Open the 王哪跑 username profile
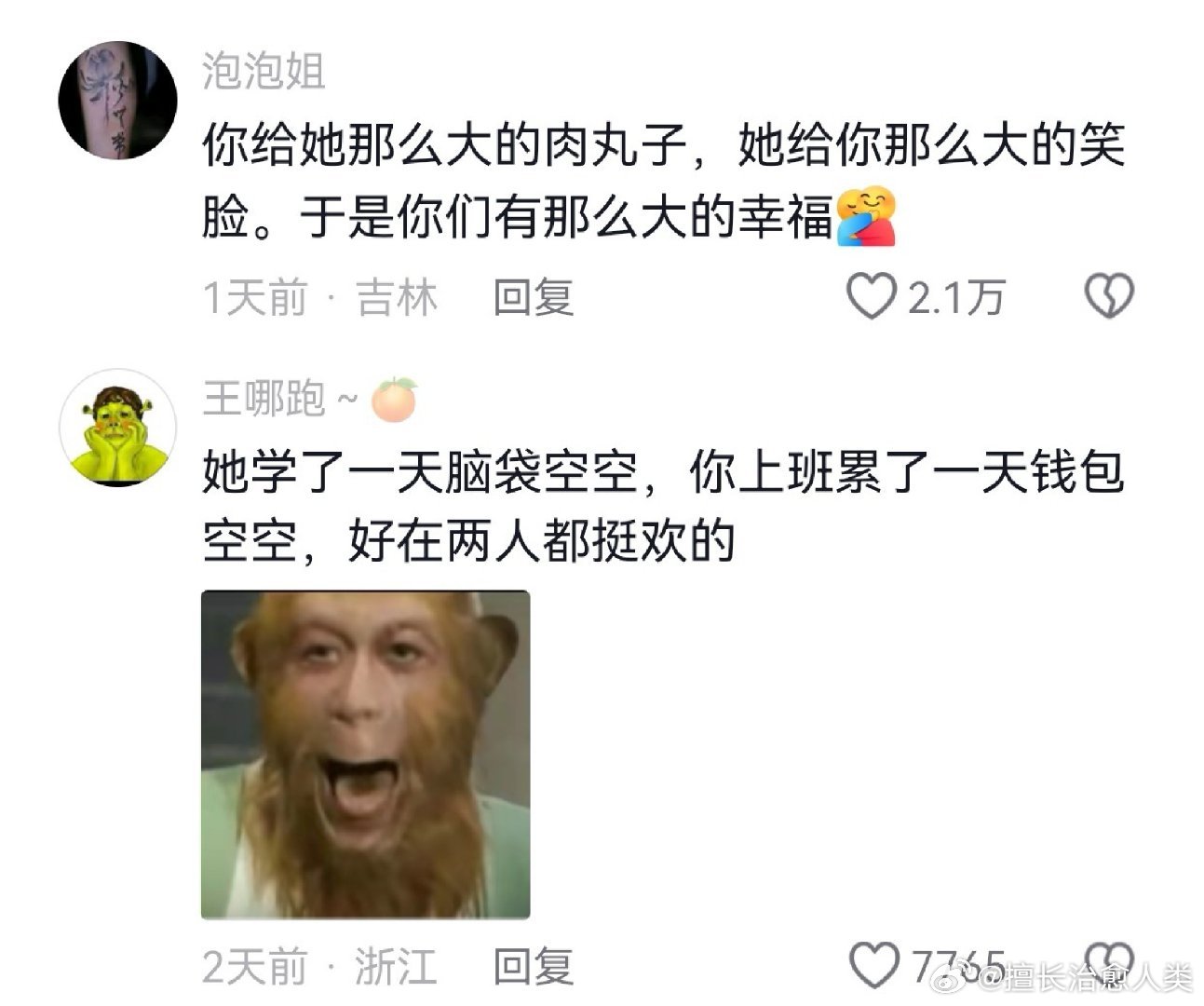The height and width of the screenshot is (1006, 1204). point(264,400)
